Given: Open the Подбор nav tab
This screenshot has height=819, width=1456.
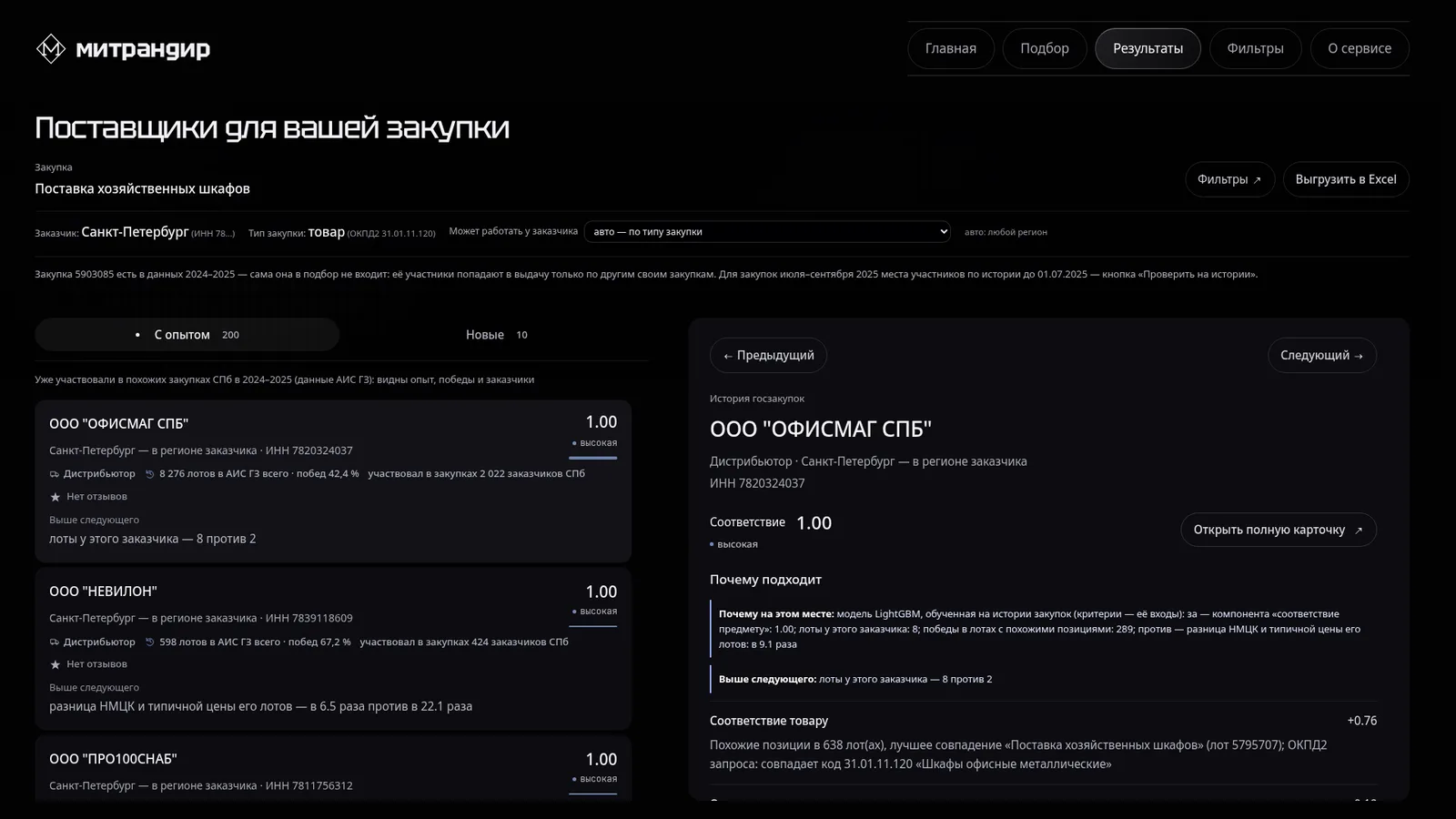Looking at the screenshot, I should [1045, 48].
